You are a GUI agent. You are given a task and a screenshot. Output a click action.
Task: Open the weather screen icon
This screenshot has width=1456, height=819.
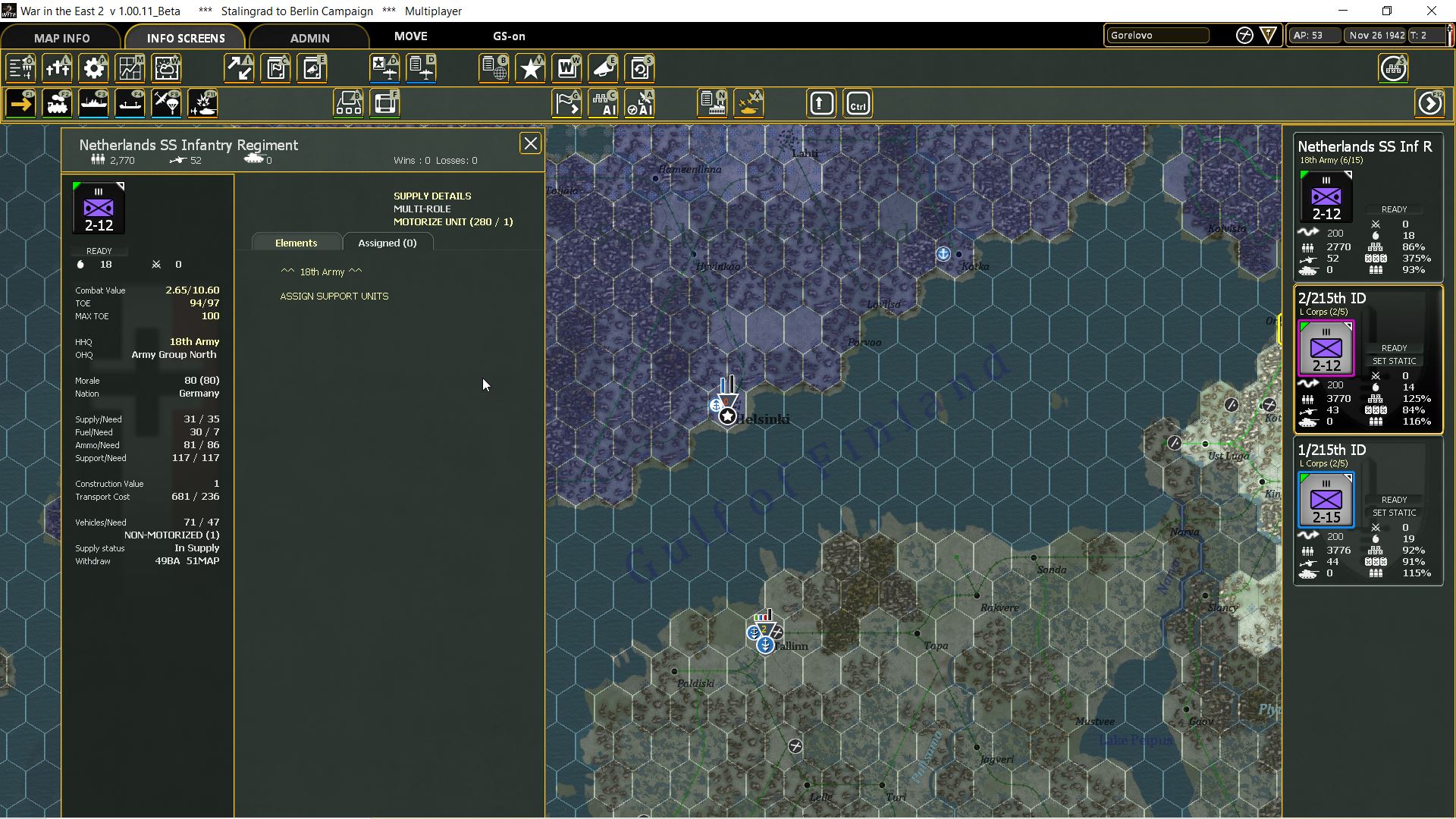pos(167,68)
